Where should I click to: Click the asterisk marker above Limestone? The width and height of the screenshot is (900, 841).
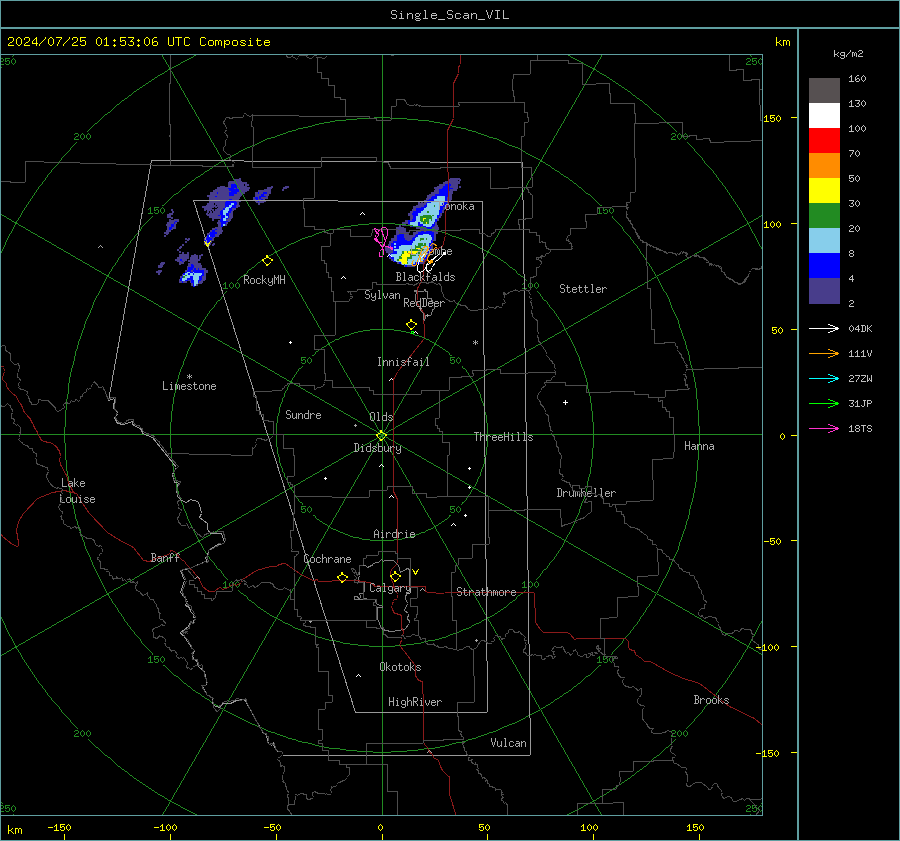pyautogui.click(x=189, y=377)
